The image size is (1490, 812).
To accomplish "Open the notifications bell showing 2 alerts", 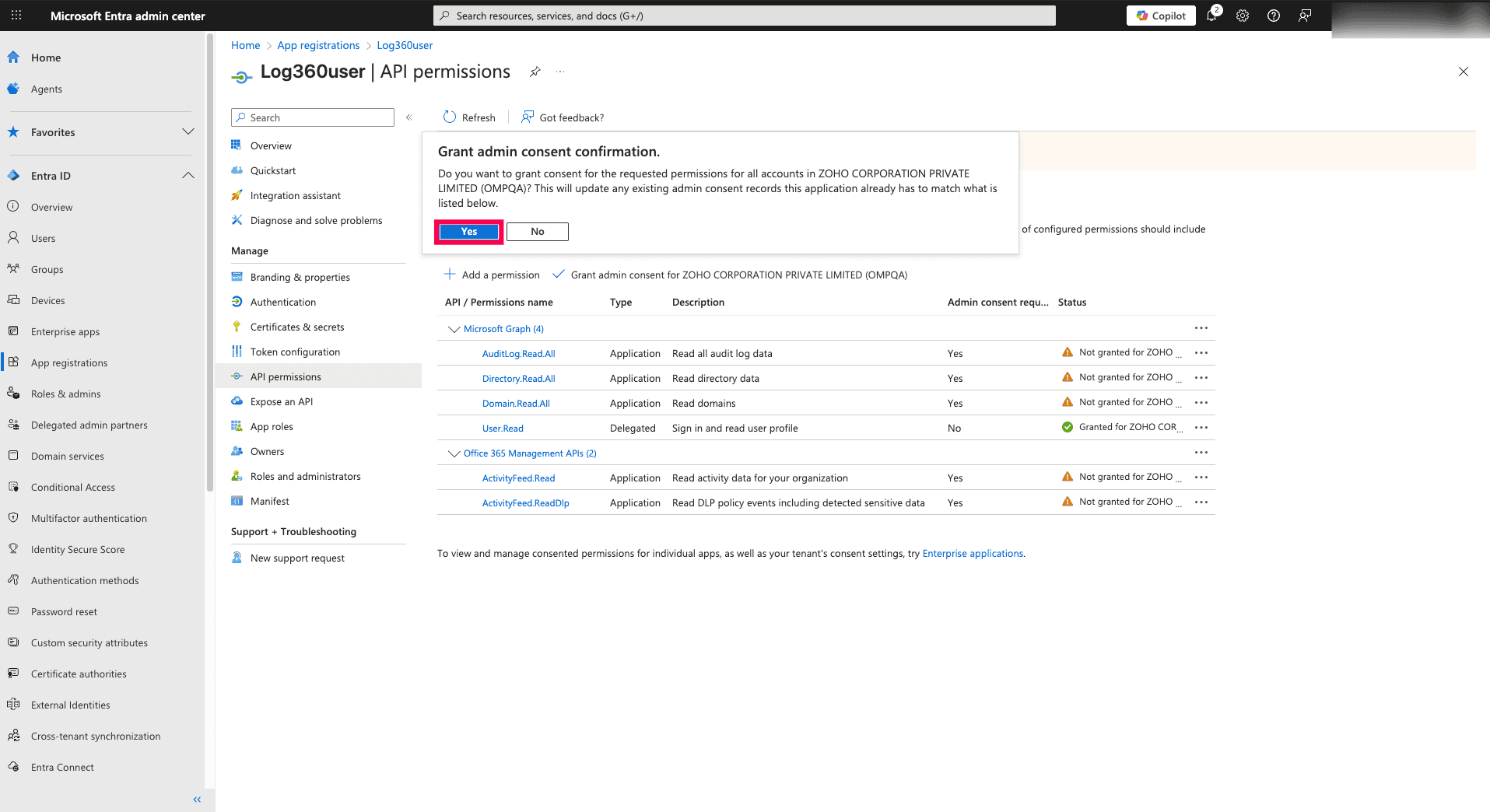I will coord(1211,16).
